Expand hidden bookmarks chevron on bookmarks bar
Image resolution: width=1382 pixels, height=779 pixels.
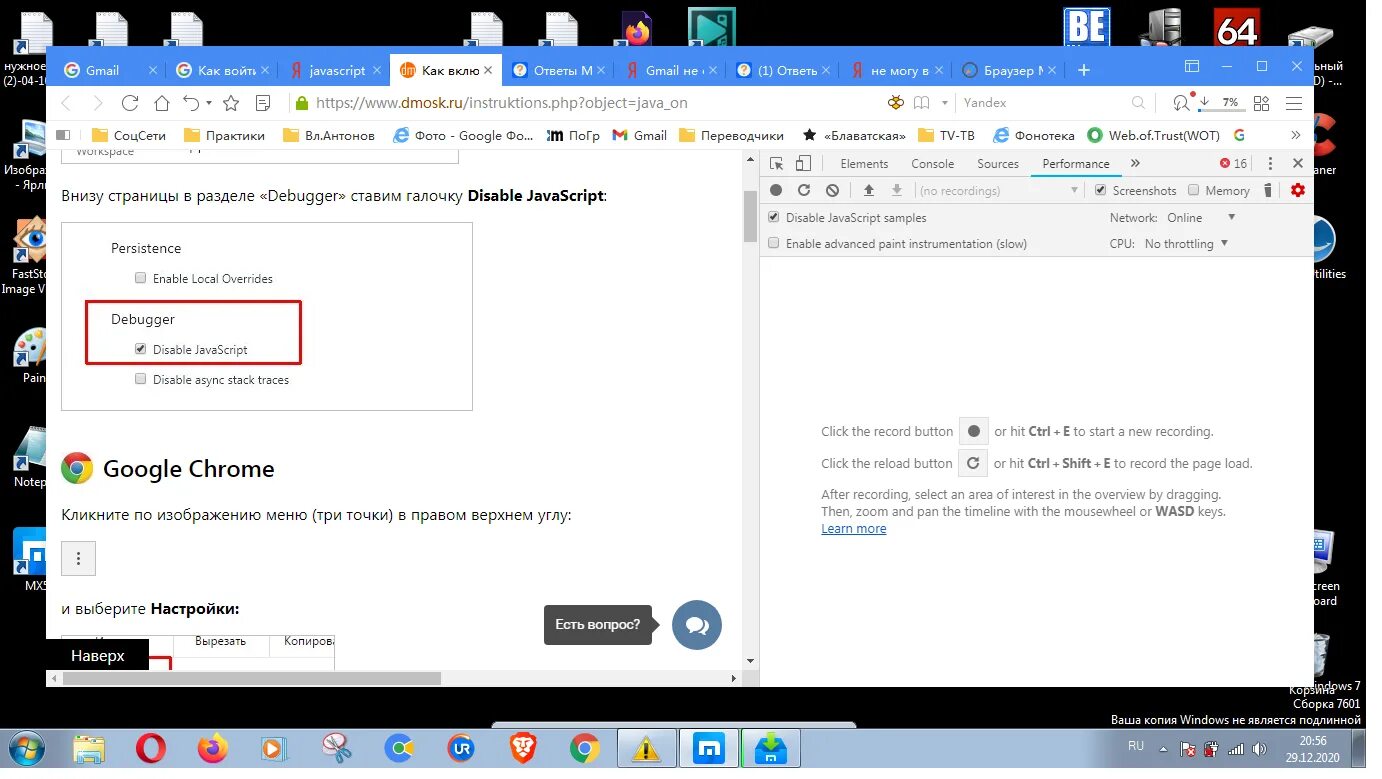[1296, 135]
